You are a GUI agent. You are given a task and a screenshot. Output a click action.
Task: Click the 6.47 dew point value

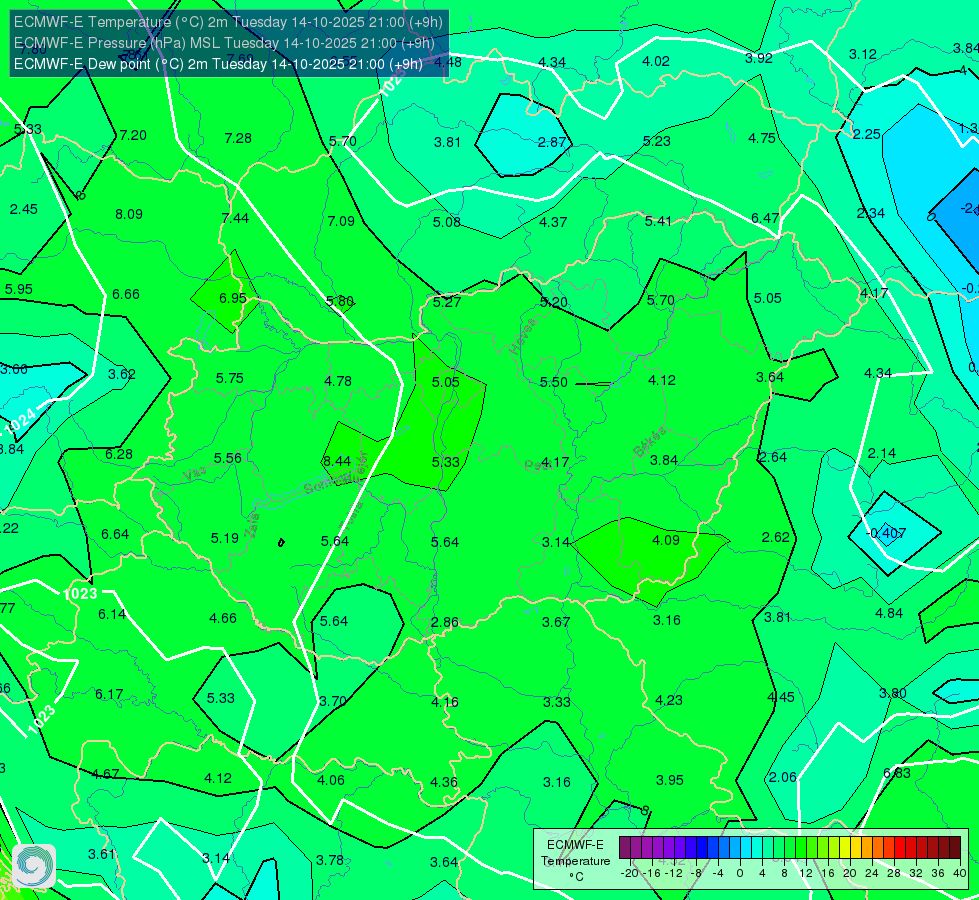pyautogui.click(x=765, y=218)
